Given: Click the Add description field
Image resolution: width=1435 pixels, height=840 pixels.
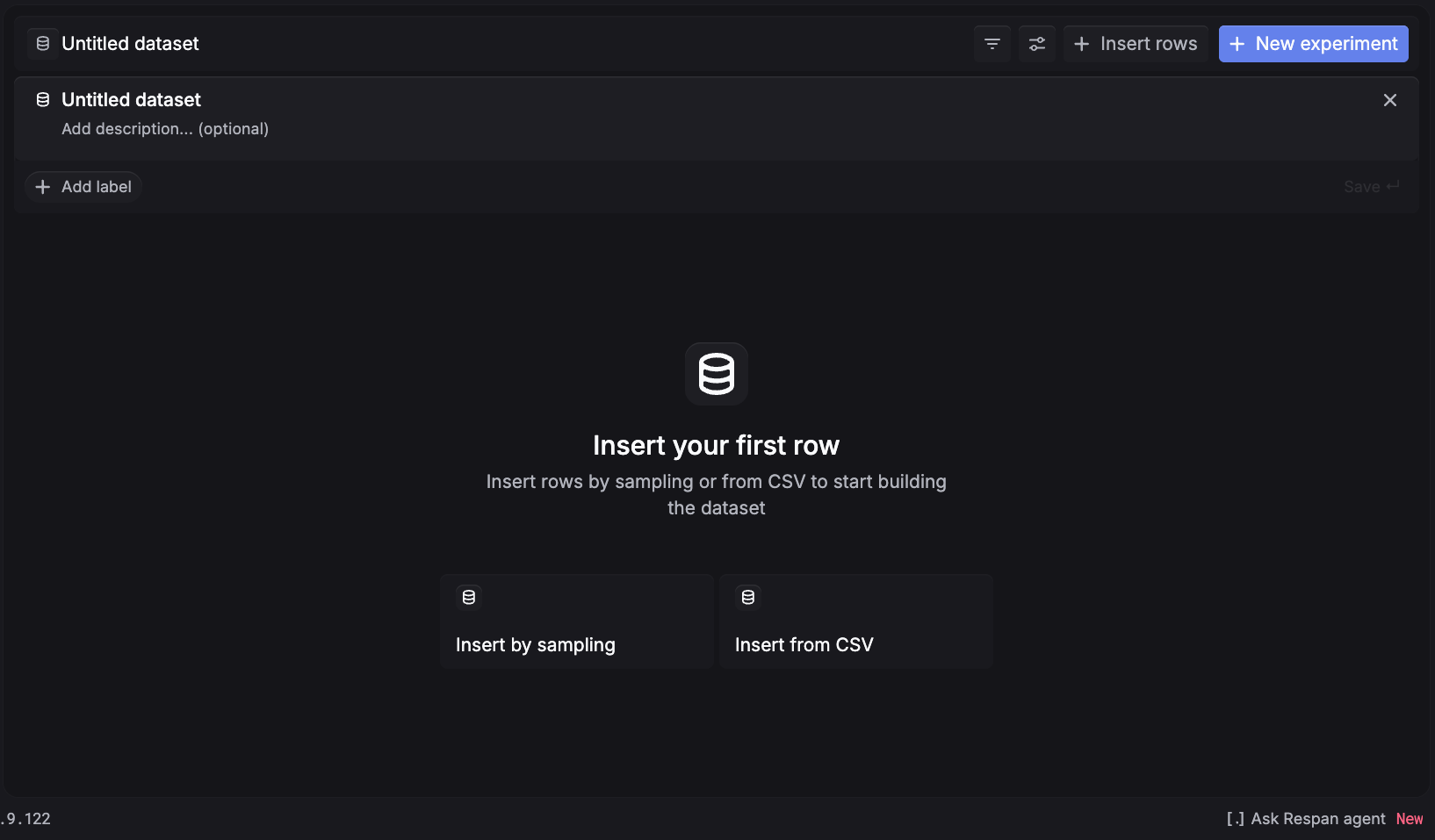Looking at the screenshot, I should tap(165, 129).
